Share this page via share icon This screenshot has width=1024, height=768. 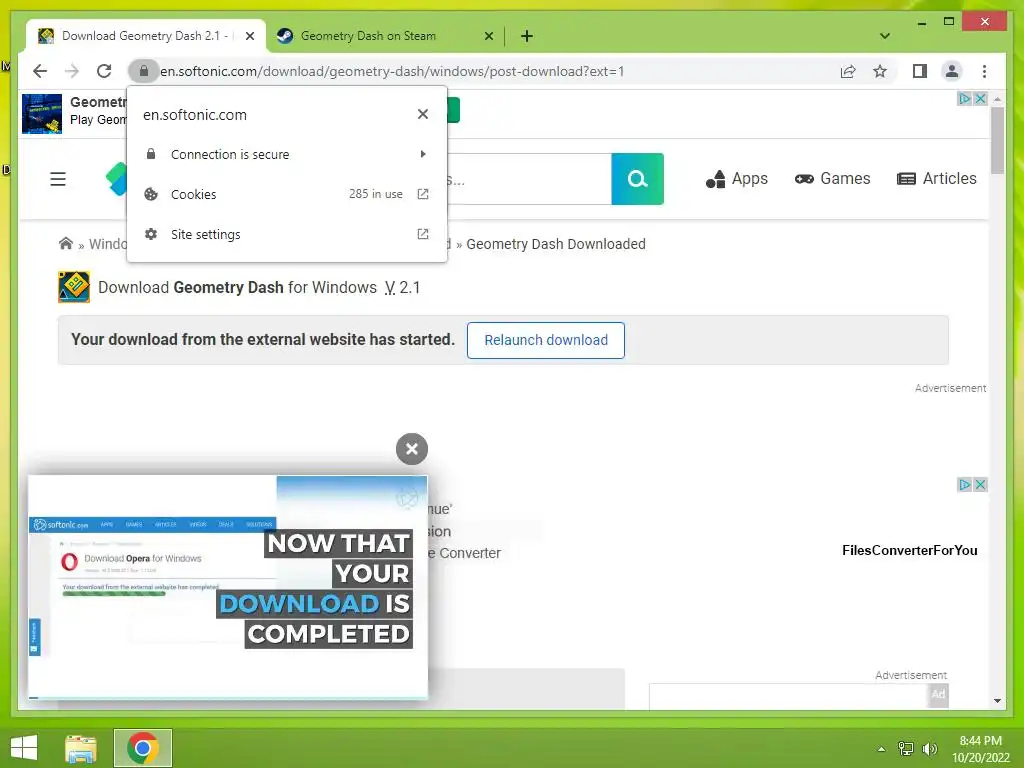(x=848, y=71)
